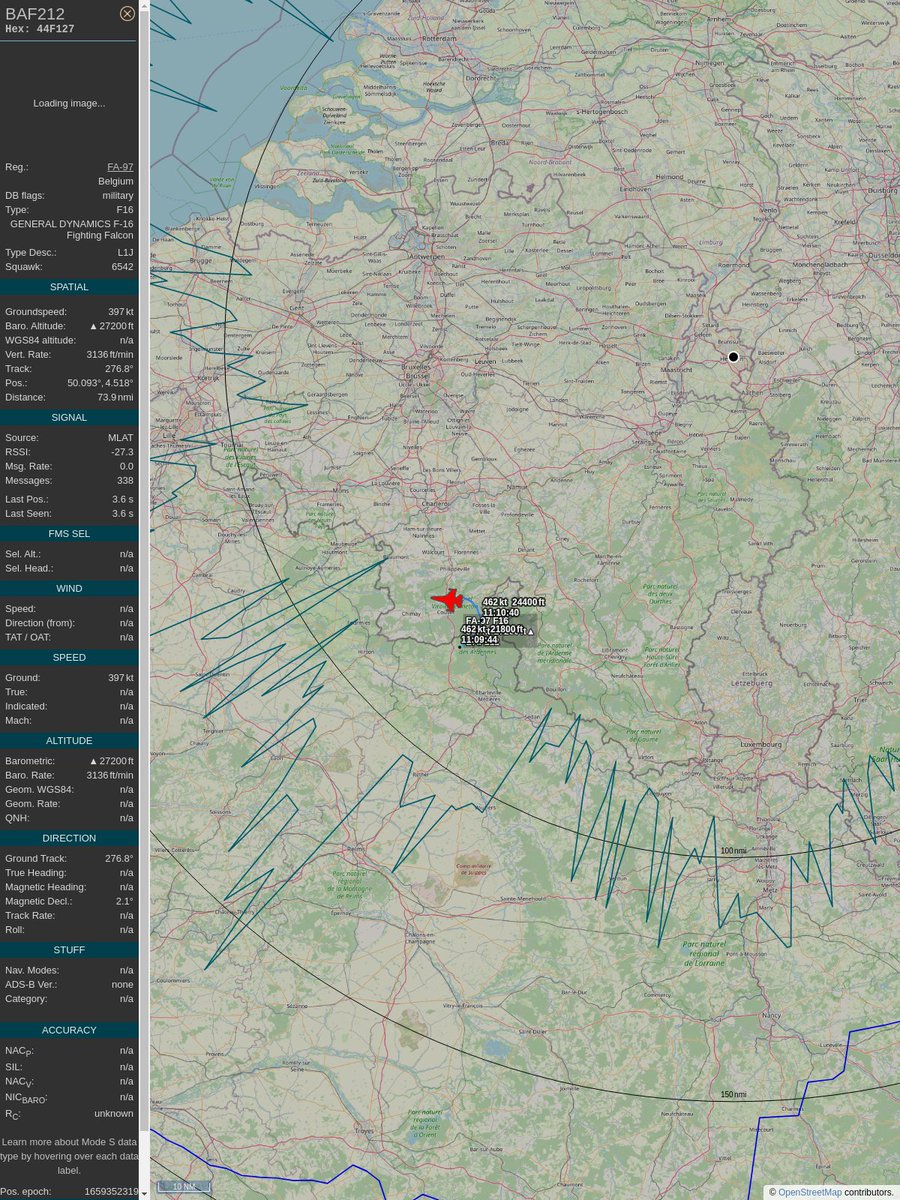This screenshot has width=900, height=1200.
Task: Click the 10 NM map scale bar
Action: (x=183, y=1185)
